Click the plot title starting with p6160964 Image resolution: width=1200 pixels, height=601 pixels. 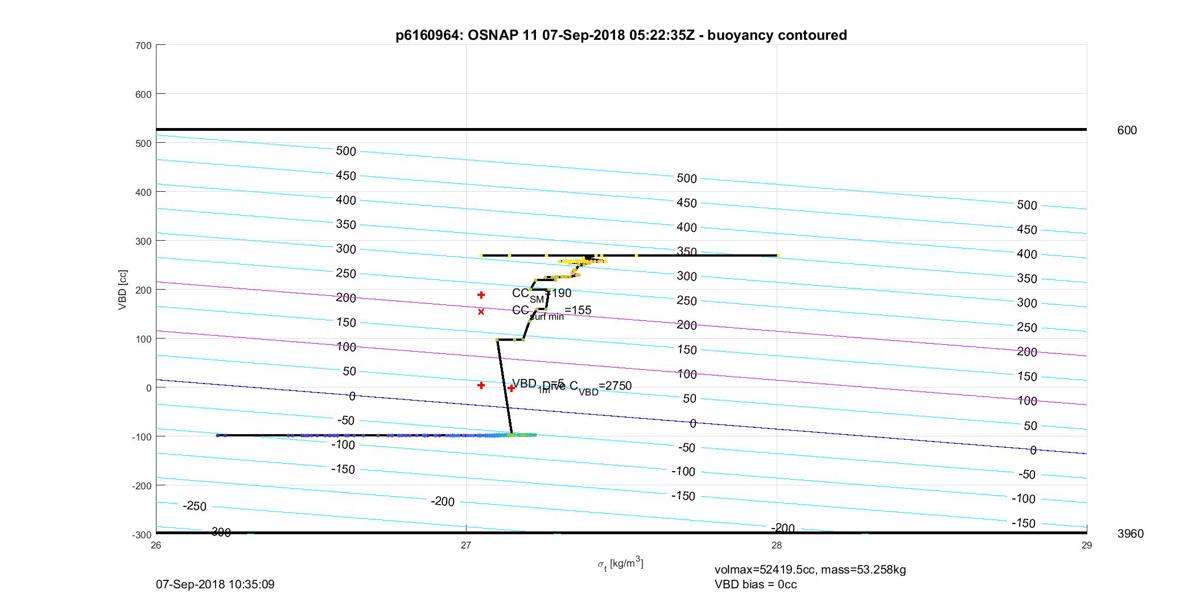point(621,35)
